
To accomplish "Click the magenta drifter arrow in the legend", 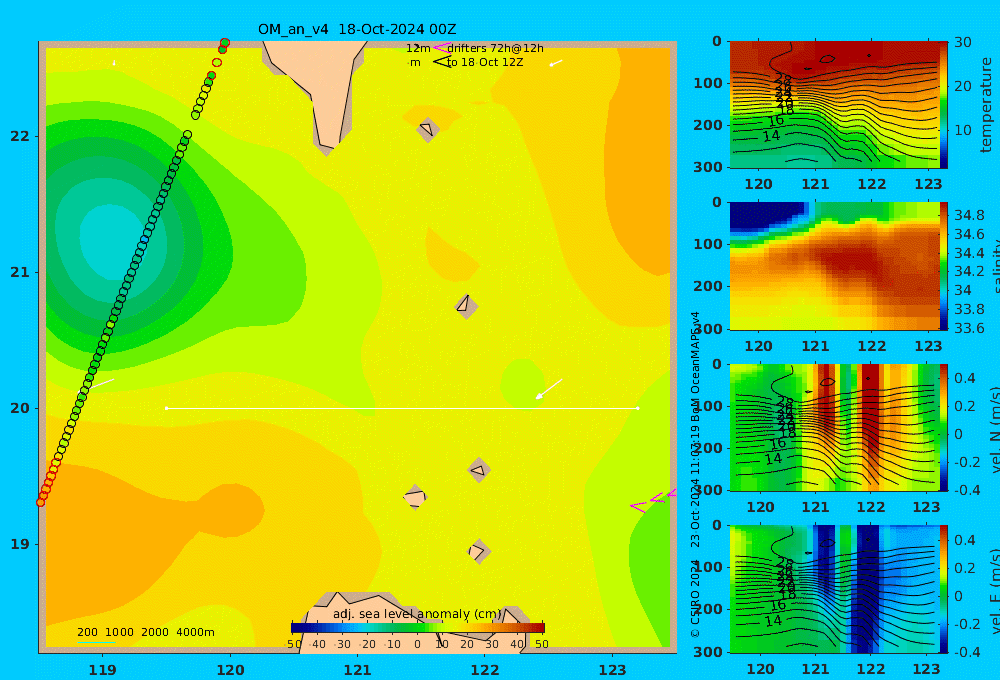I will 442,48.
